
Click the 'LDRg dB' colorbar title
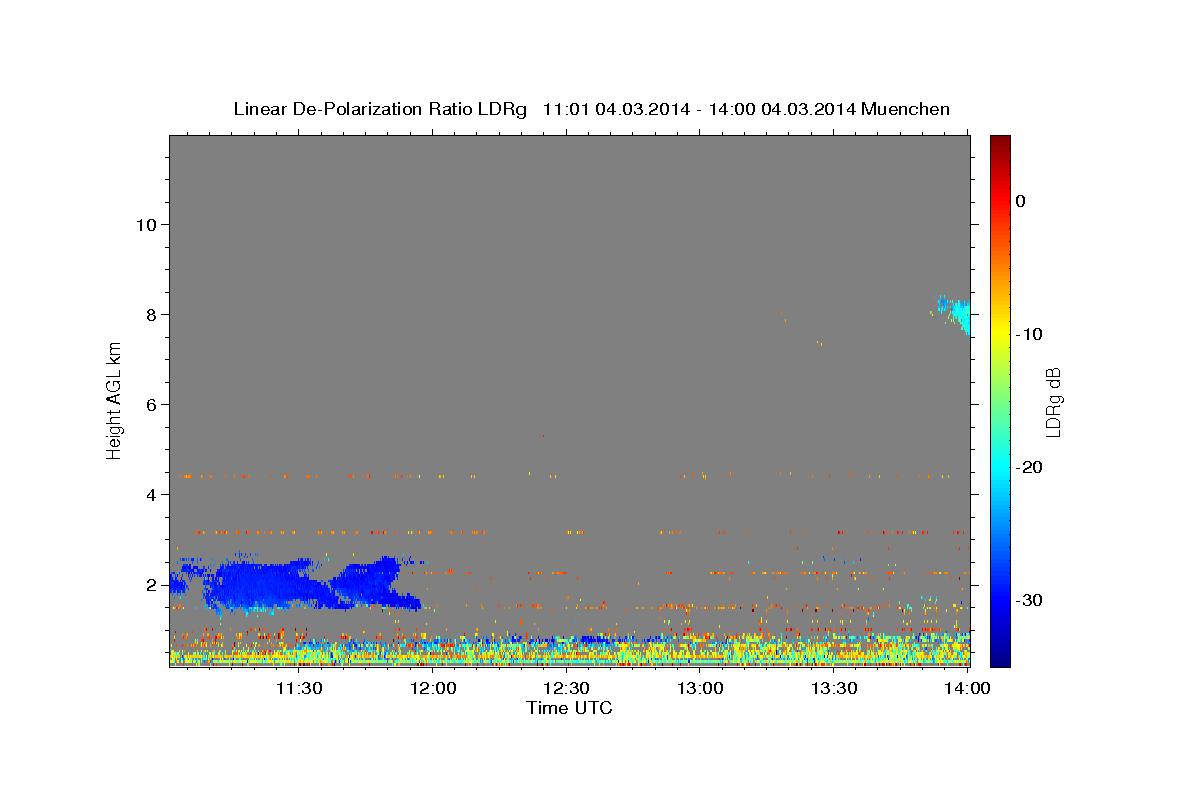(1053, 401)
